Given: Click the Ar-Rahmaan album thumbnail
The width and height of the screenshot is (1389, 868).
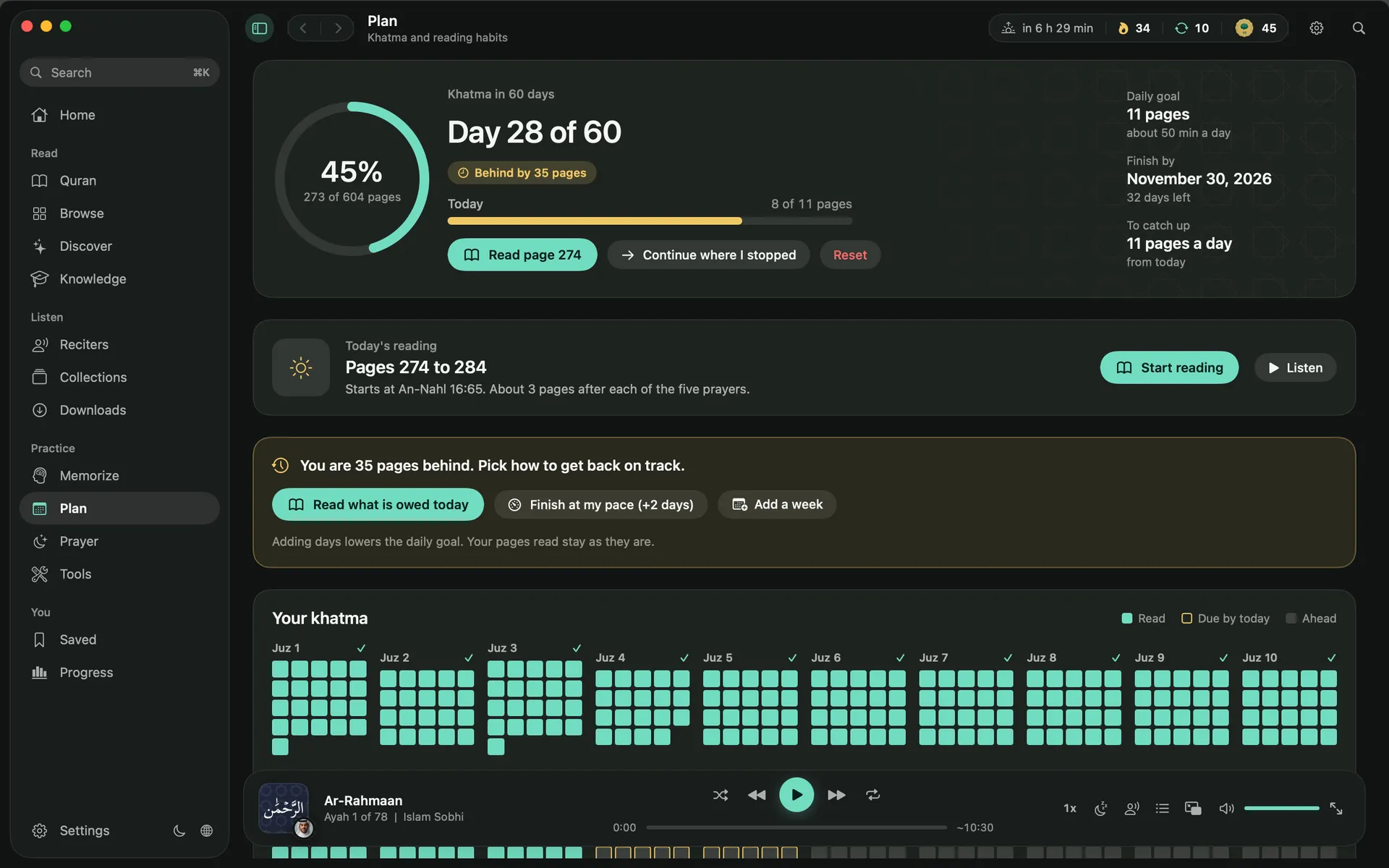Looking at the screenshot, I should click(284, 808).
